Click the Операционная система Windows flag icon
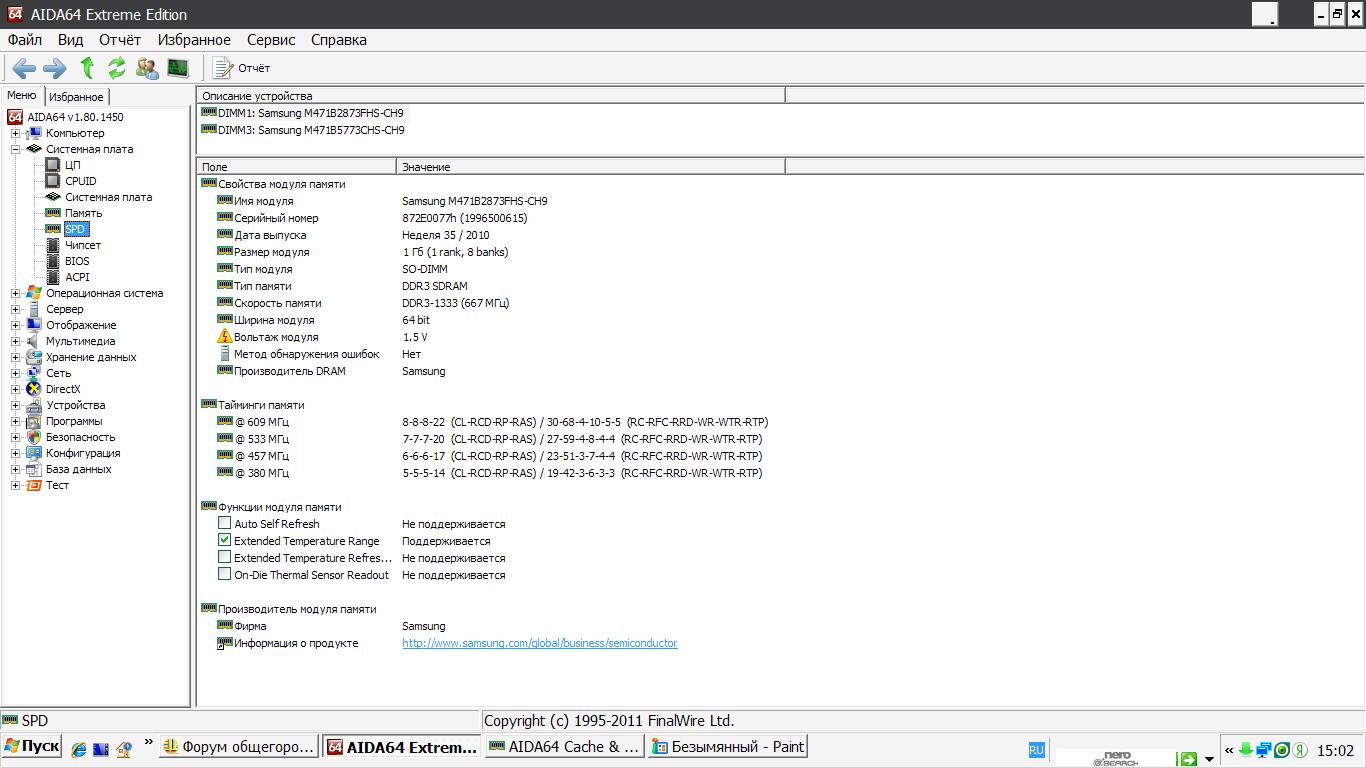This screenshot has height=768, width=1366. click(34, 293)
